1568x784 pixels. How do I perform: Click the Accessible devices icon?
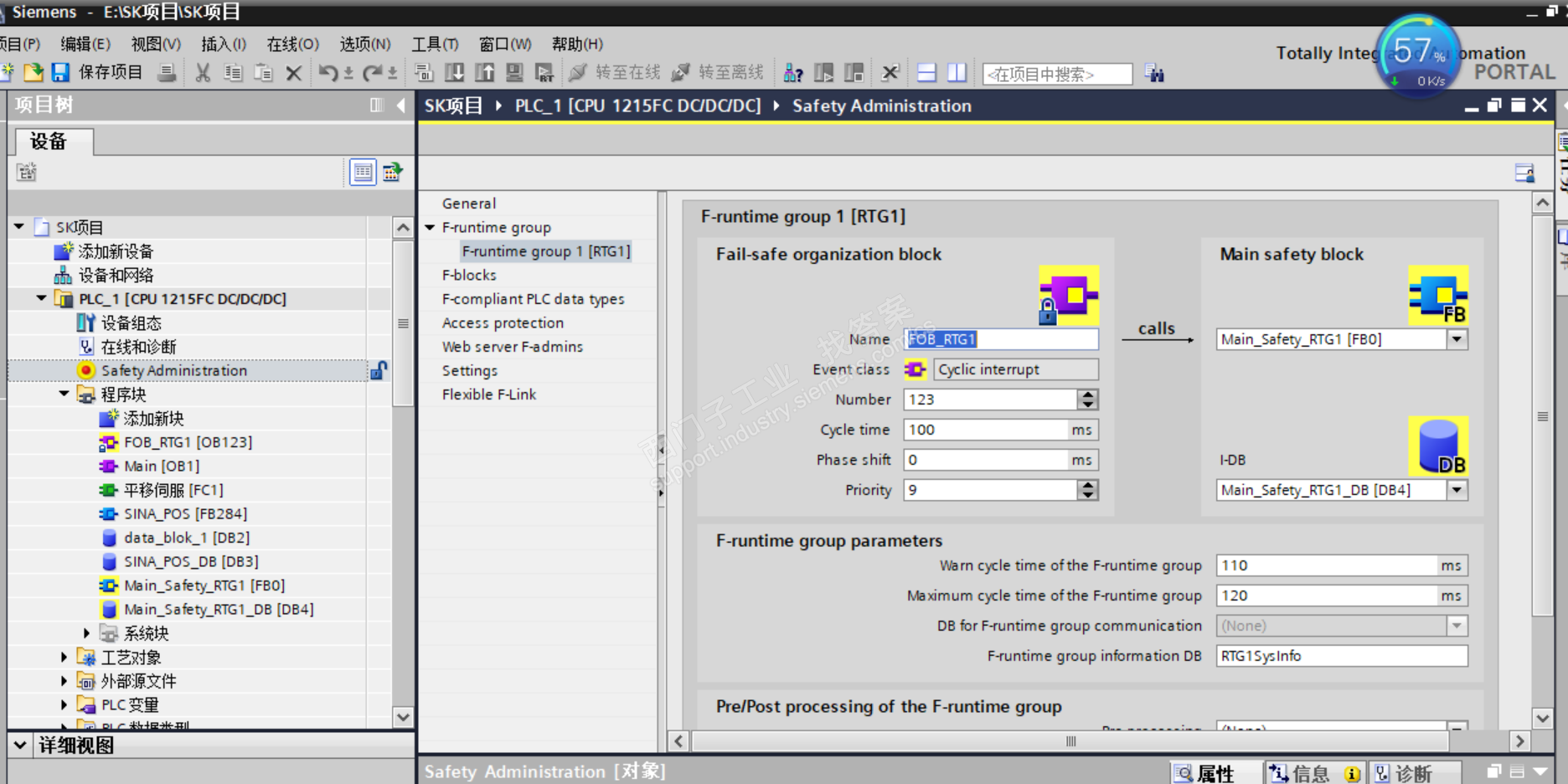(x=793, y=73)
